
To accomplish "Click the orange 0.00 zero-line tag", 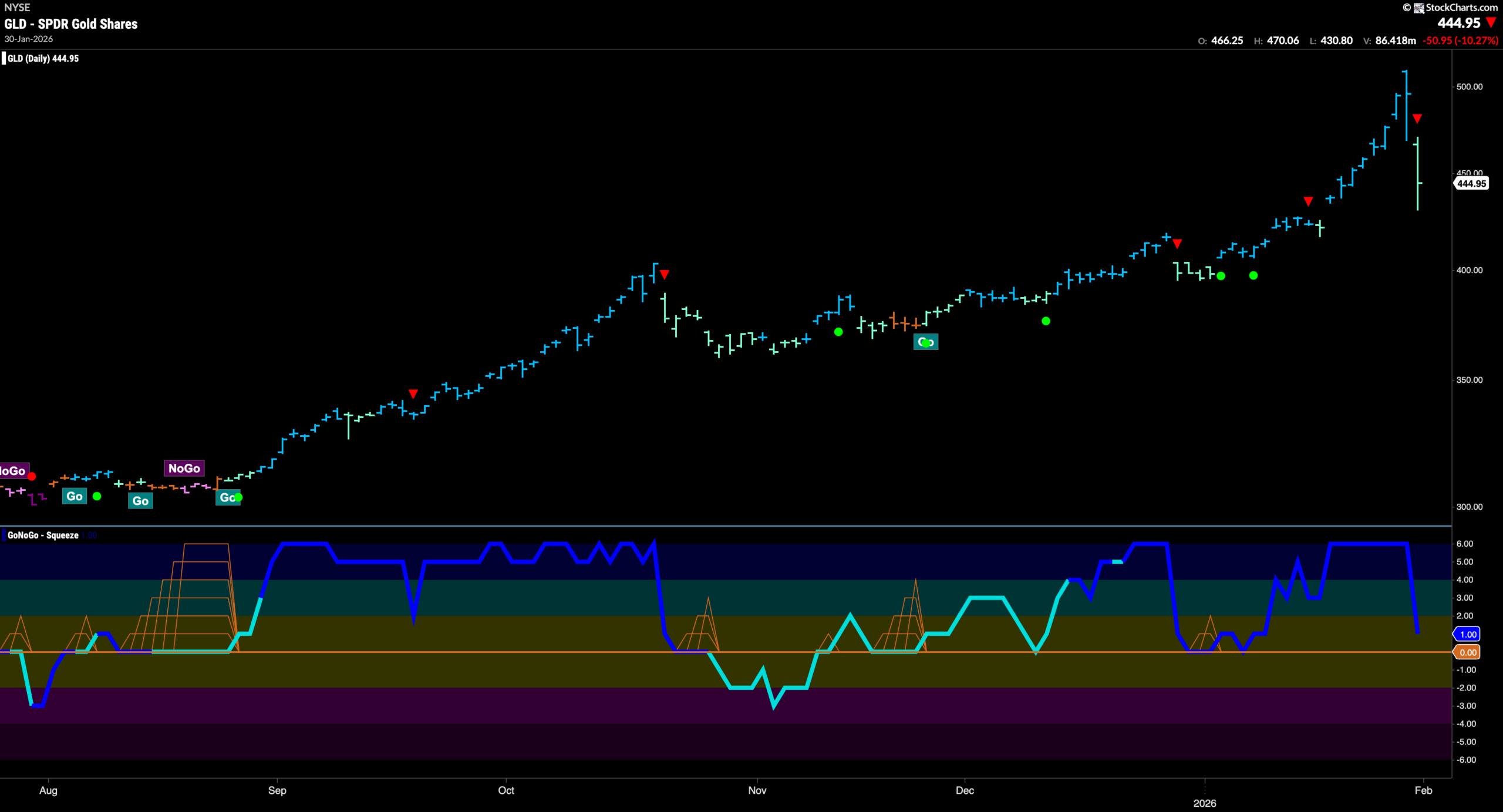I will (1467, 652).
